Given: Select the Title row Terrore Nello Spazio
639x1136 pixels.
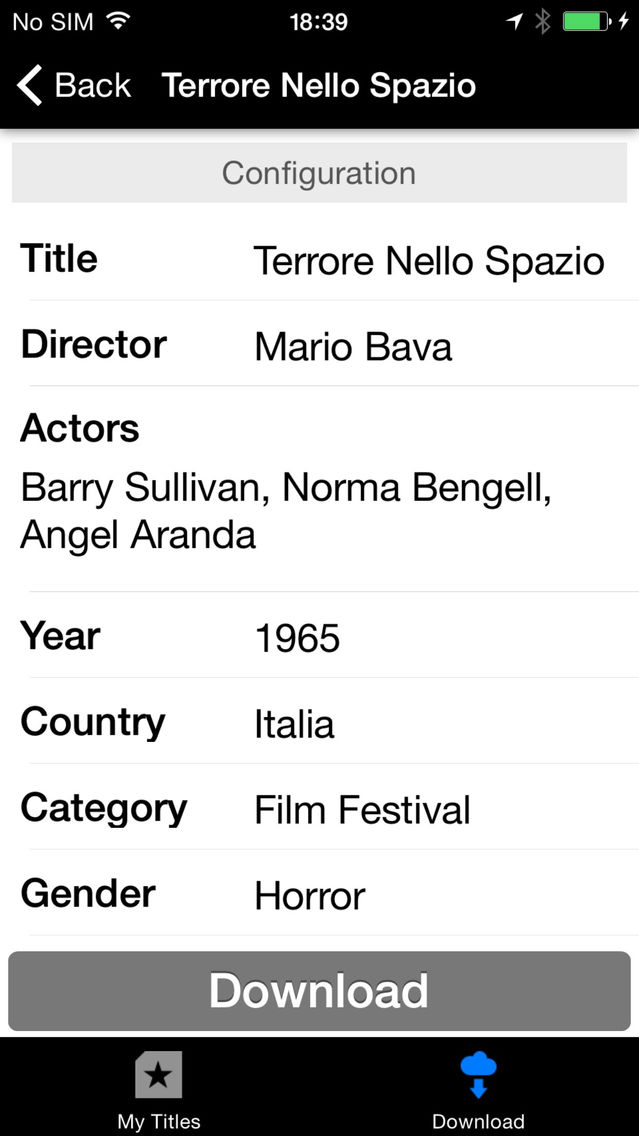Looking at the screenshot, I should pyautogui.click(x=320, y=259).
